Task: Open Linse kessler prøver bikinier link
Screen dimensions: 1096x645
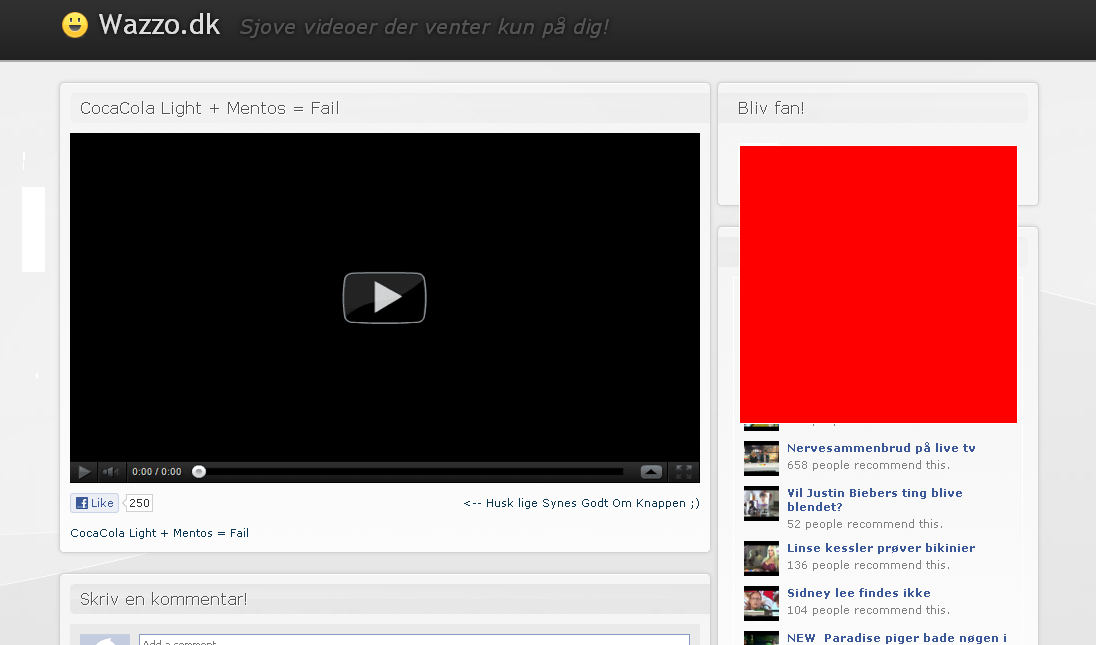Action: (881, 548)
